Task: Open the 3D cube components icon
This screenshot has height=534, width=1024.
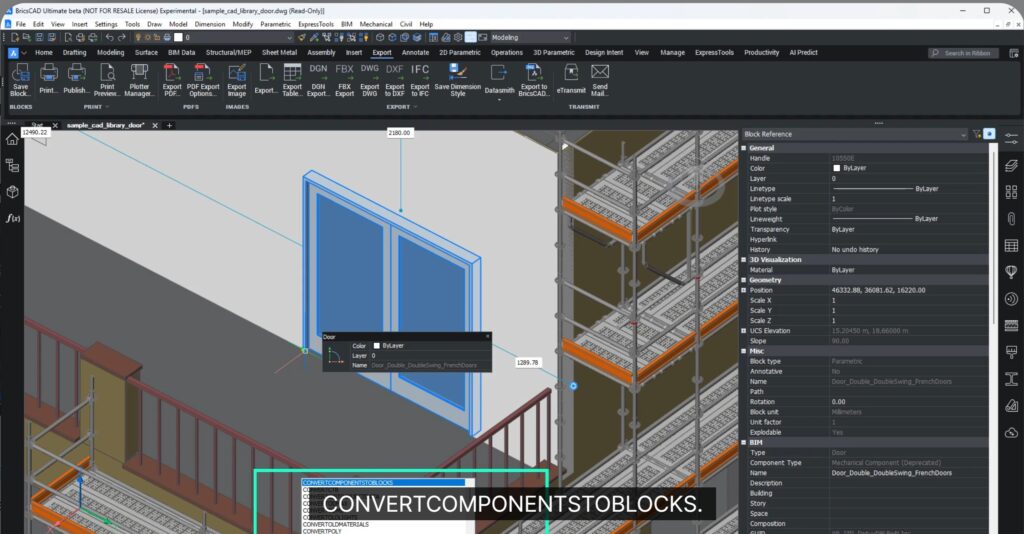Action: click(x=12, y=192)
